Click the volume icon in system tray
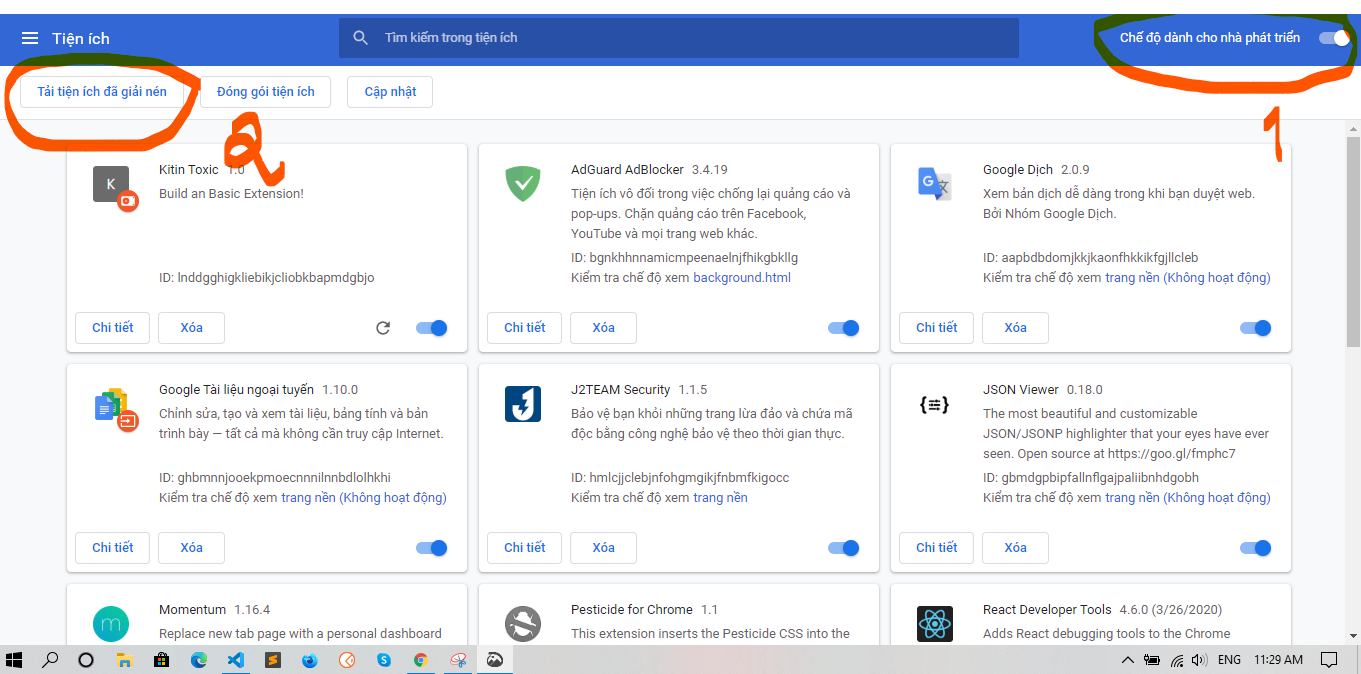 pyautogui.click(x=1199, y=660)
